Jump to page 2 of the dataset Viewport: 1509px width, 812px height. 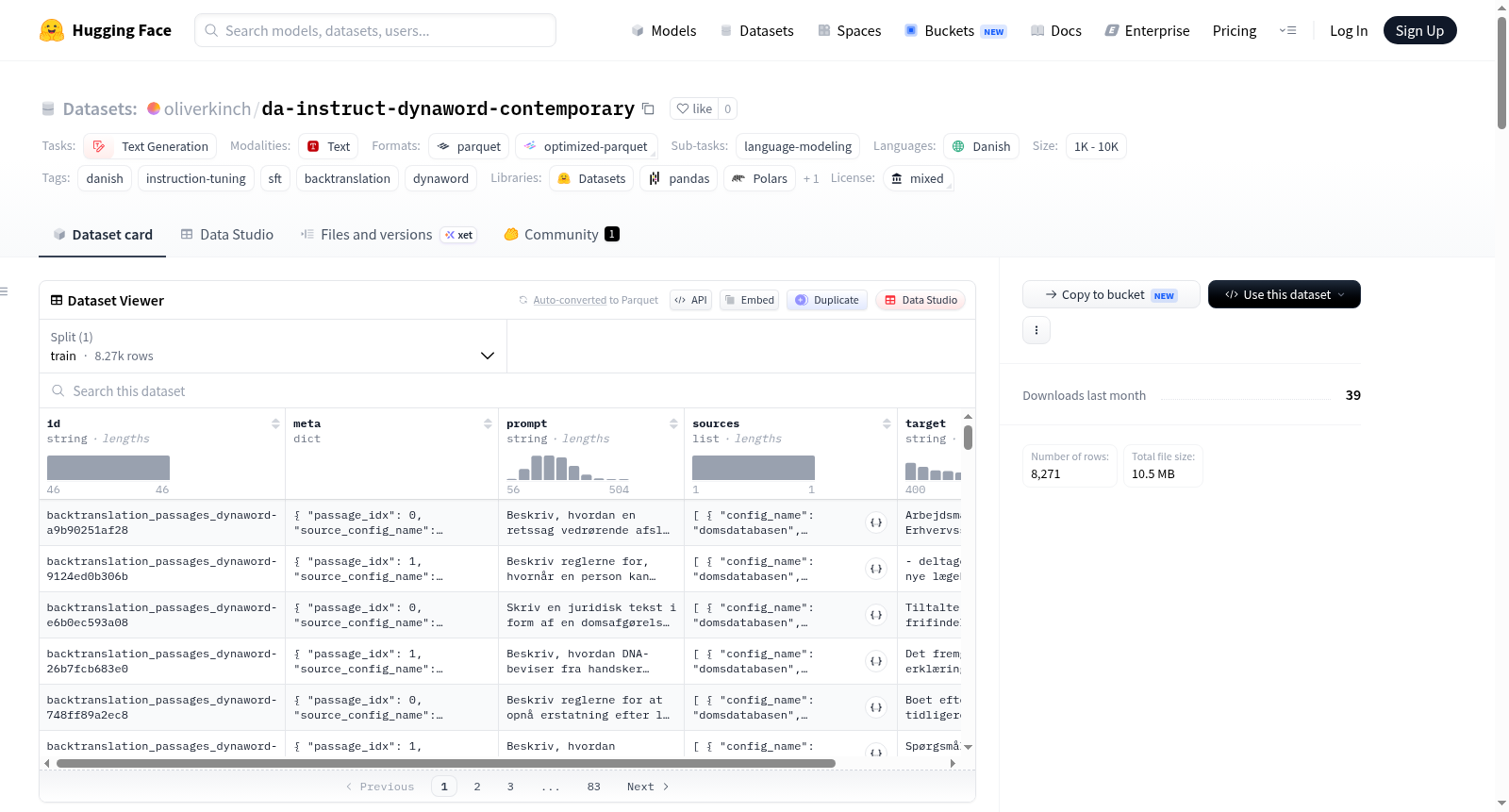[x=477, y=787]
